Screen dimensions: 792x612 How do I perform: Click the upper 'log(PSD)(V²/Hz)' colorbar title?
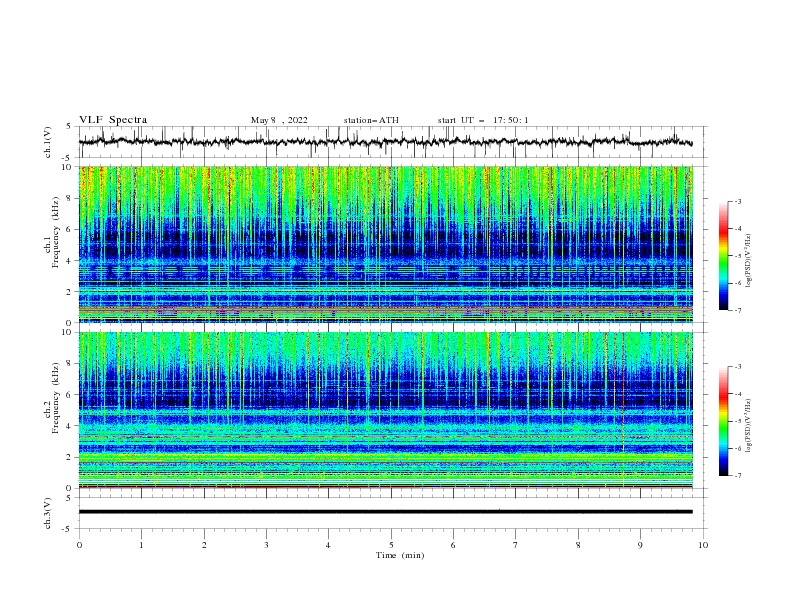(749, 261)
